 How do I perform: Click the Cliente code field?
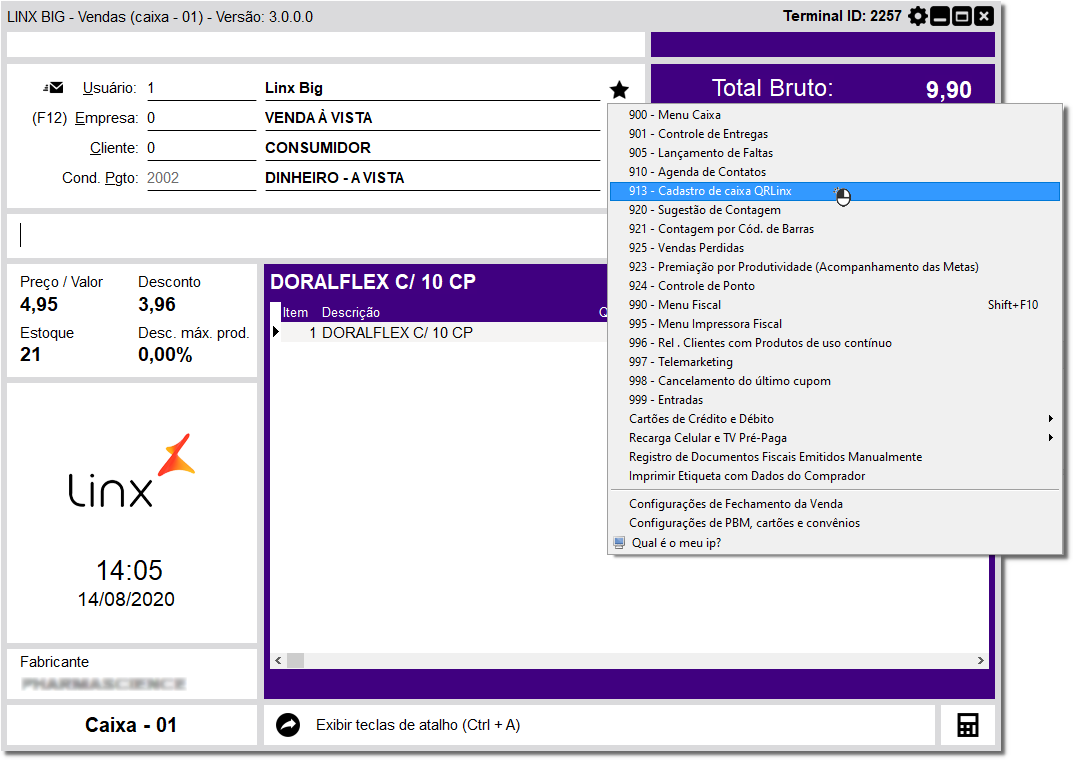point(201,148)
